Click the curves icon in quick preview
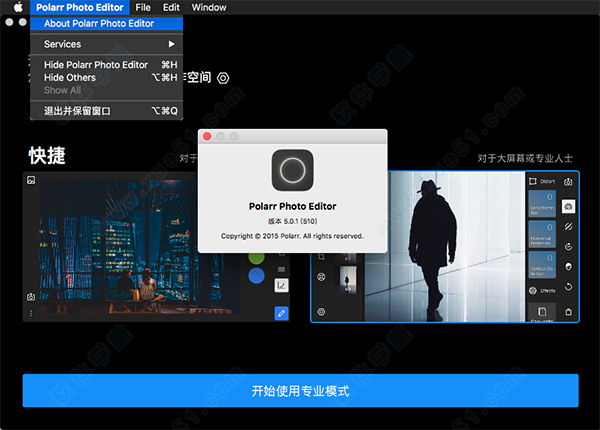 [281, 285]
